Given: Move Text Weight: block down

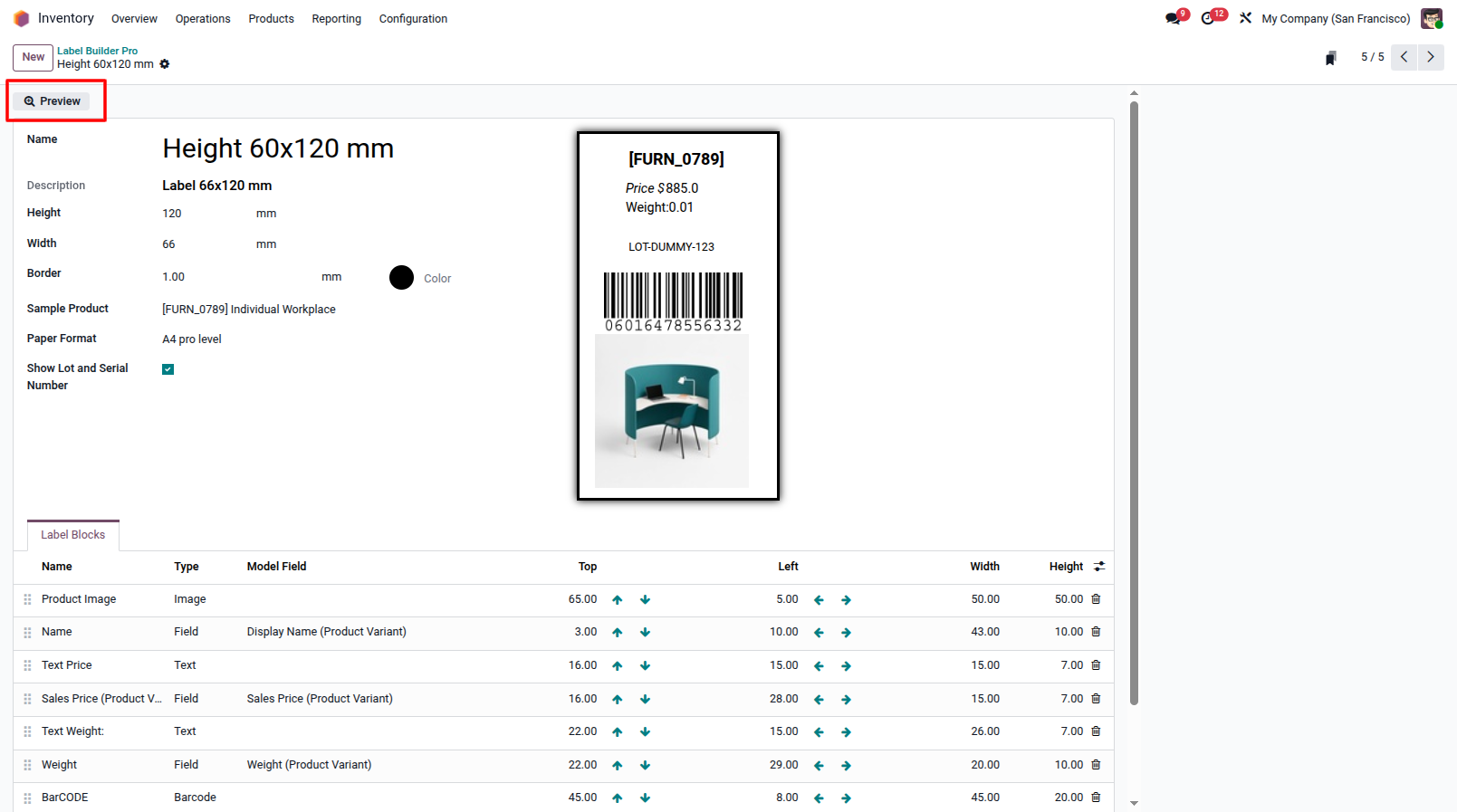Looking at the screenshot, I should [x=646, y=732].
